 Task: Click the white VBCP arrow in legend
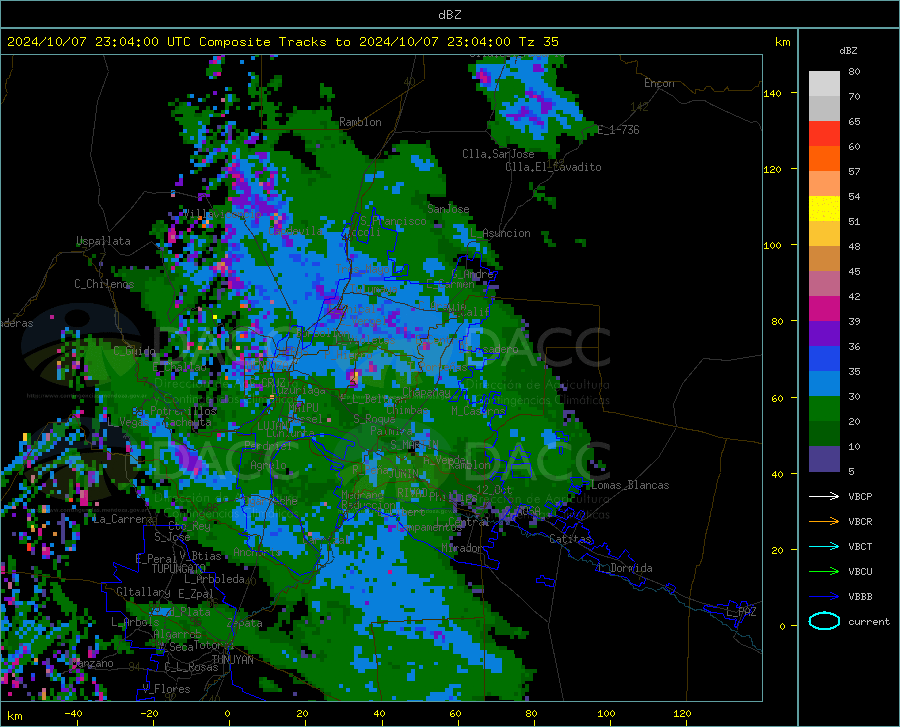tap(824, 496)
